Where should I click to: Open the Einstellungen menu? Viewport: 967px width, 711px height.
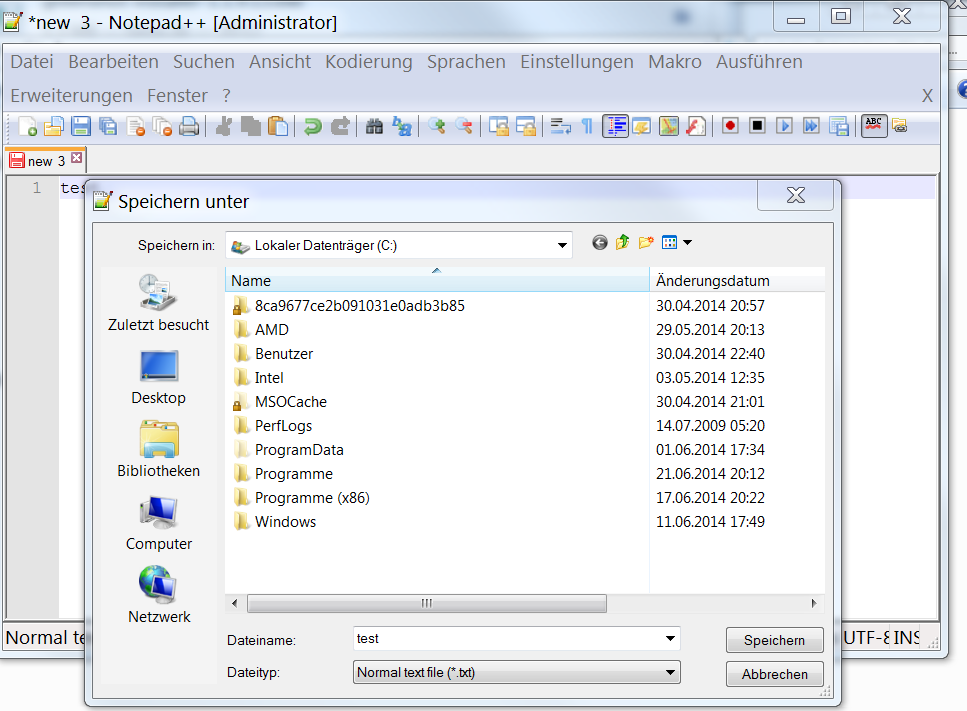pos(577,62)
